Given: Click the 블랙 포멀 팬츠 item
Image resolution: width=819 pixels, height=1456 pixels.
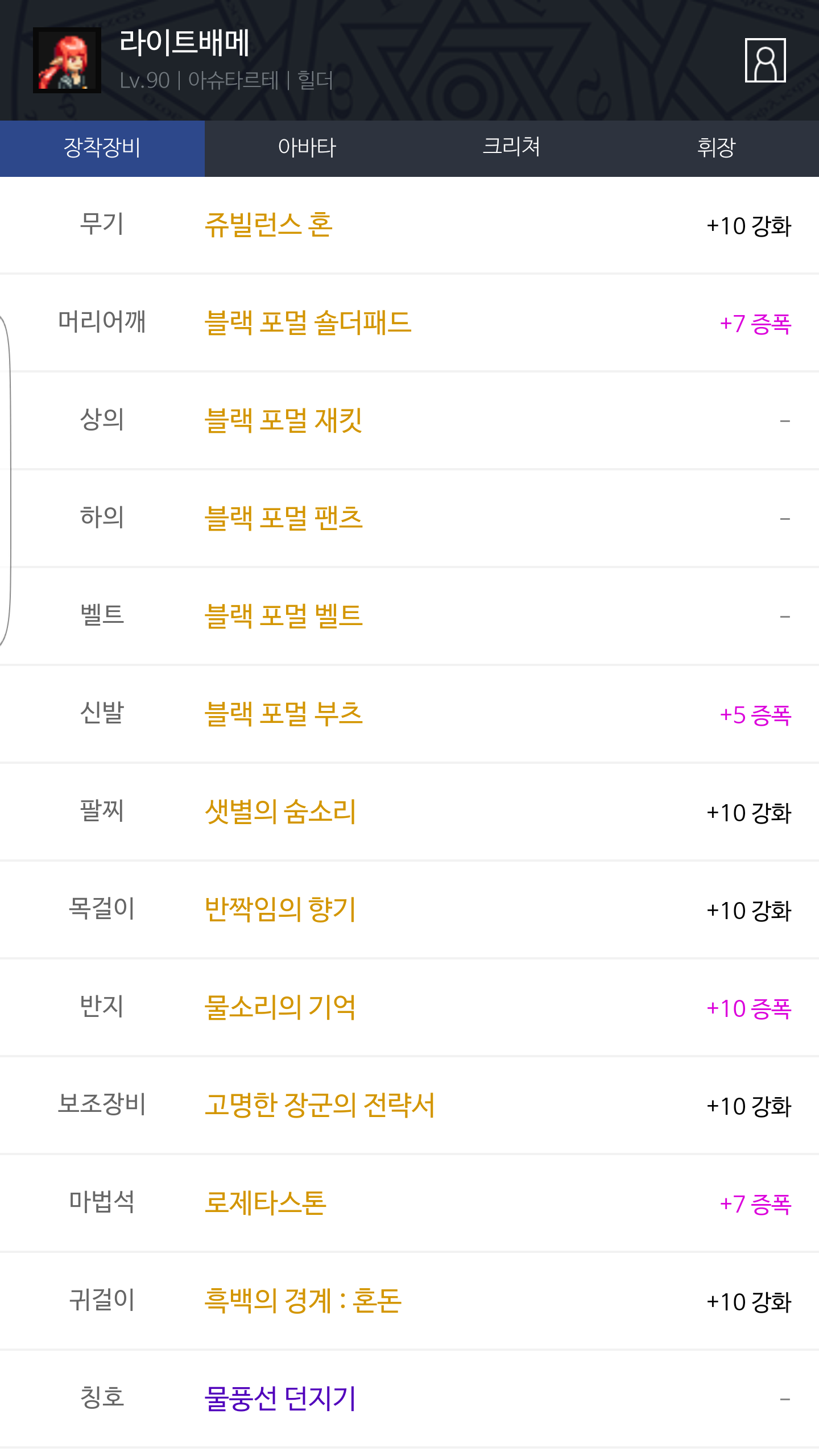Looking at the screenshot, I should tap(283, 519).
